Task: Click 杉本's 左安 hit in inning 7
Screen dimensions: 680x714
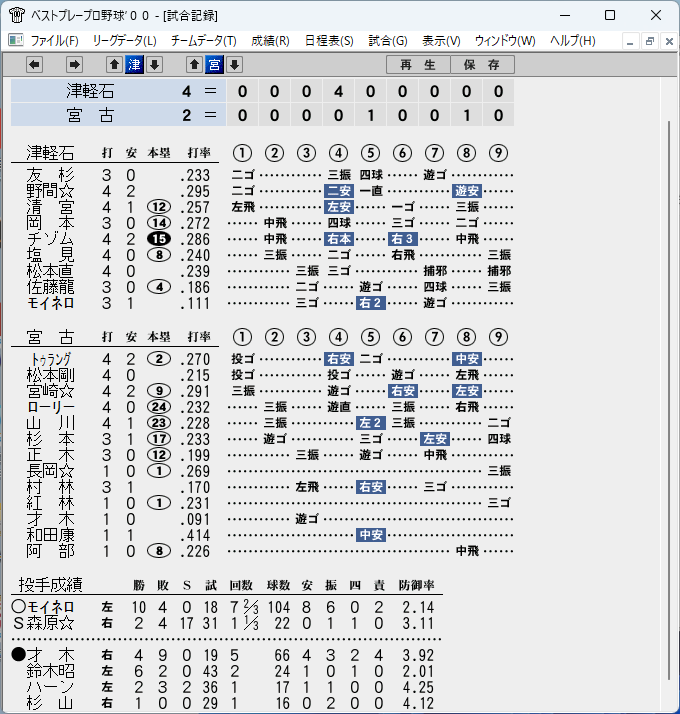Action: tap(435, 439)
